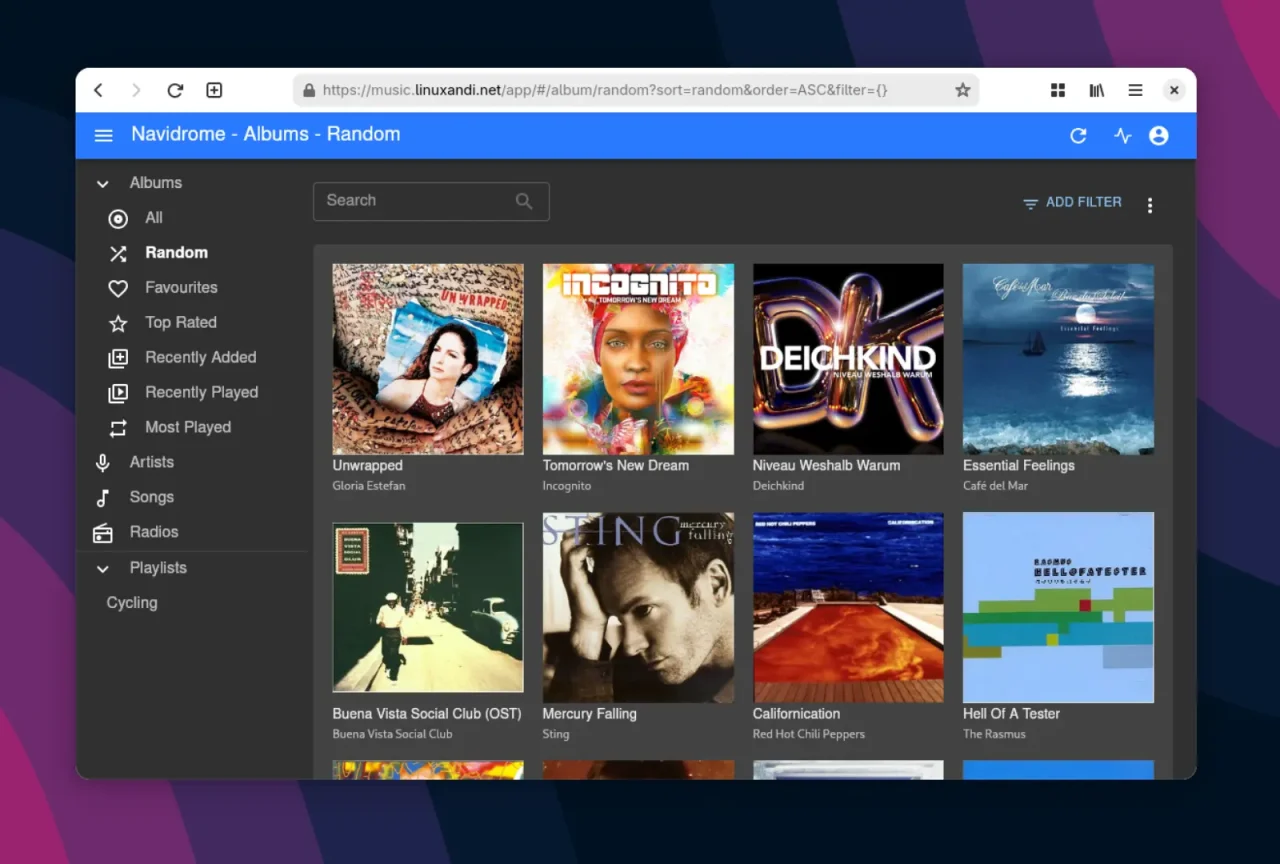Open the user account profile icon
The width and height of the screenshot is (1280, 864).
point(1159,136)
